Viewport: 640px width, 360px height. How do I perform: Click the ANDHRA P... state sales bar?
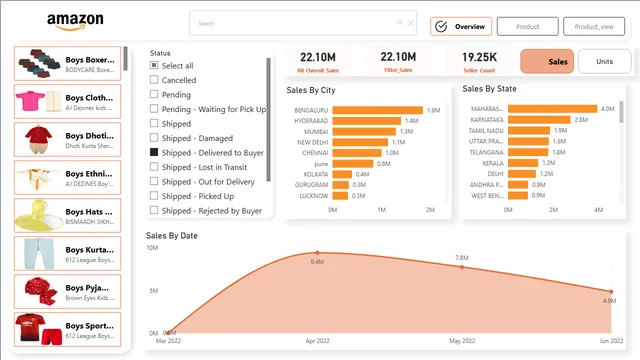click(518, 184)
